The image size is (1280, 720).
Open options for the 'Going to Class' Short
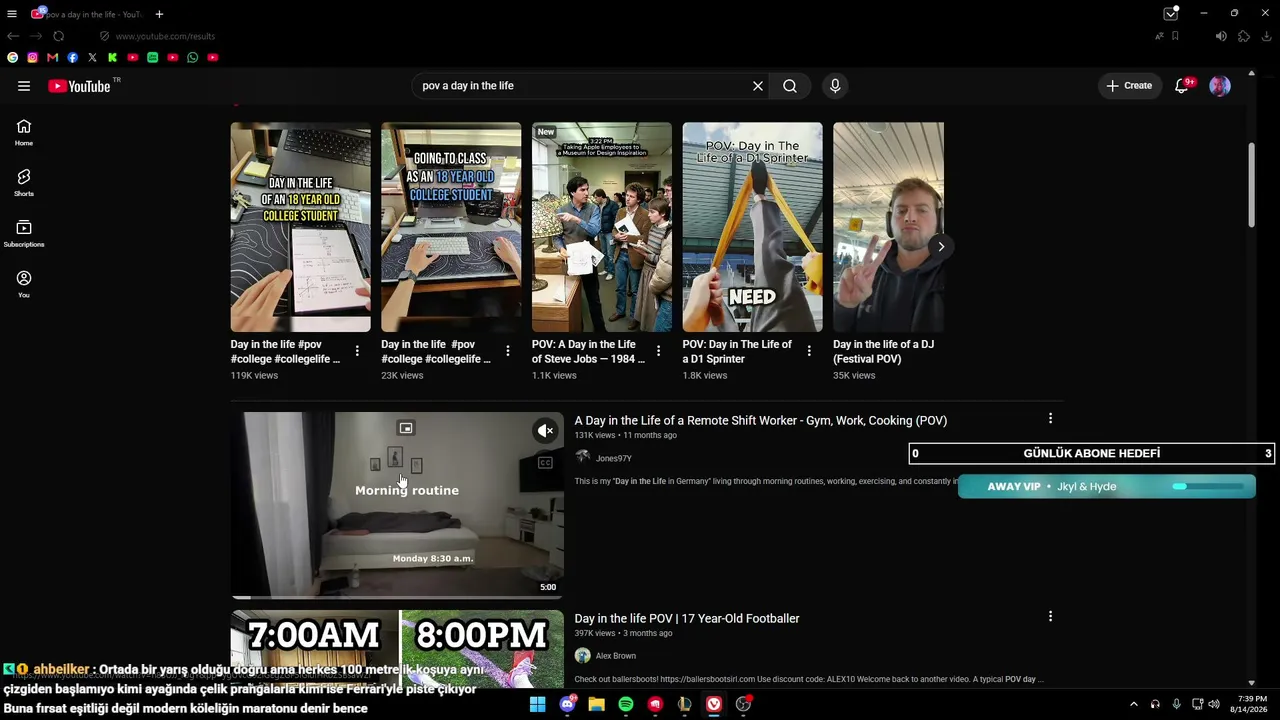pyautogui.click(x=508, y=352)
